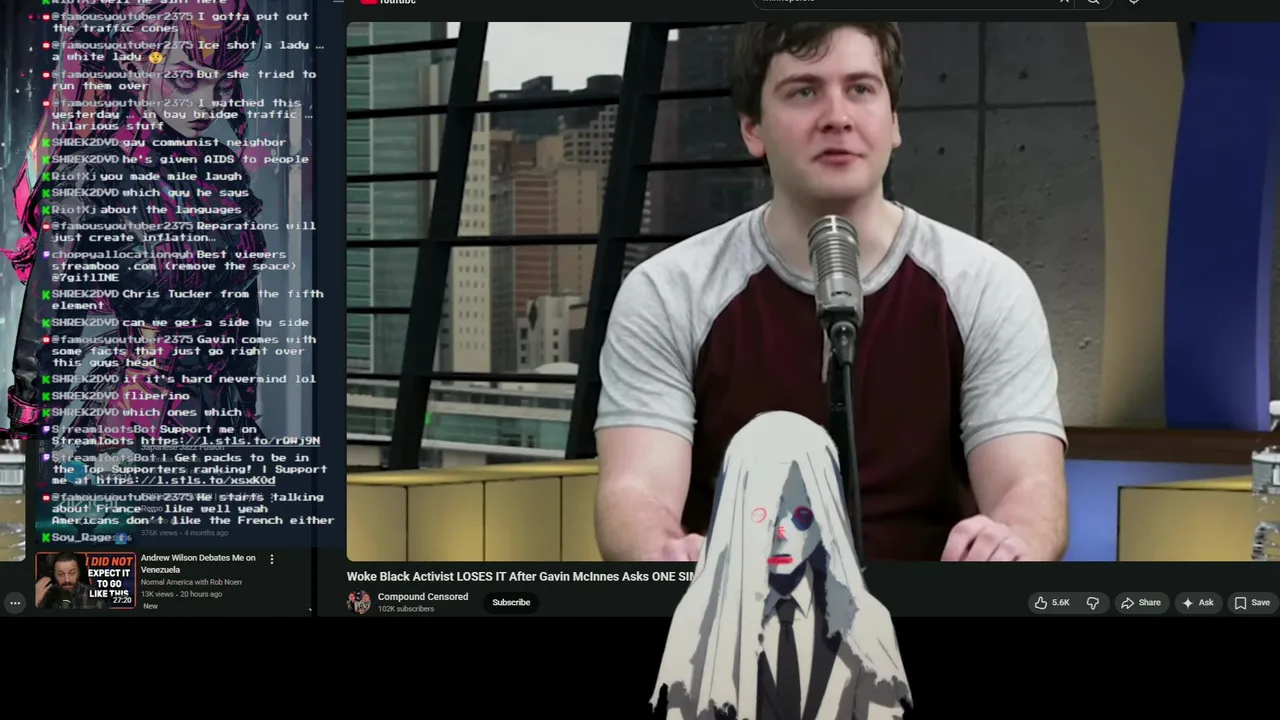This screenshot has width=1280, height=720.
Task: Subscribe to Compound Censored channel
Action: [x=511, y=602]
